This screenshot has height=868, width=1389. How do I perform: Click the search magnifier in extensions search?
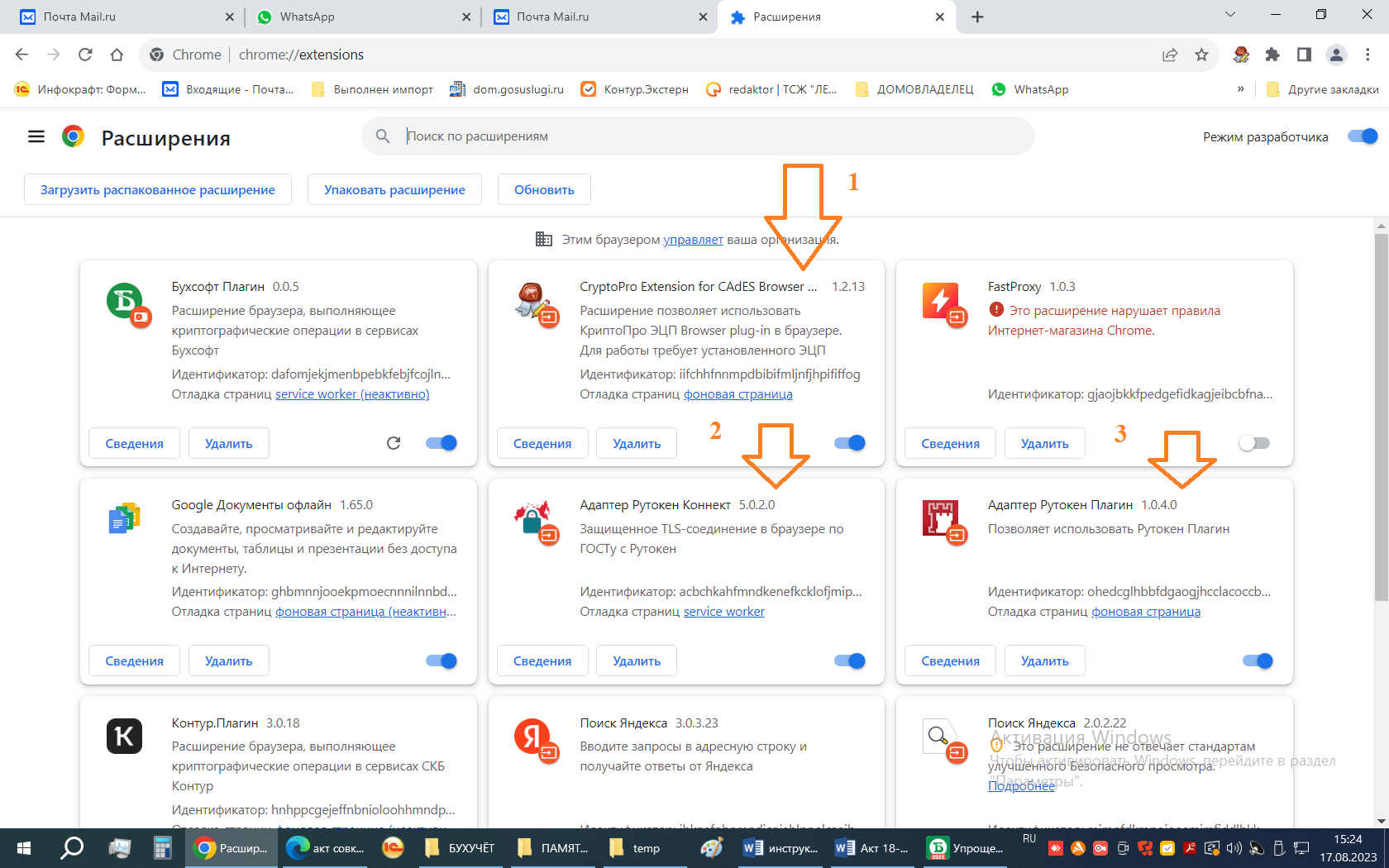pyautogui.click(x=383, y=136)
